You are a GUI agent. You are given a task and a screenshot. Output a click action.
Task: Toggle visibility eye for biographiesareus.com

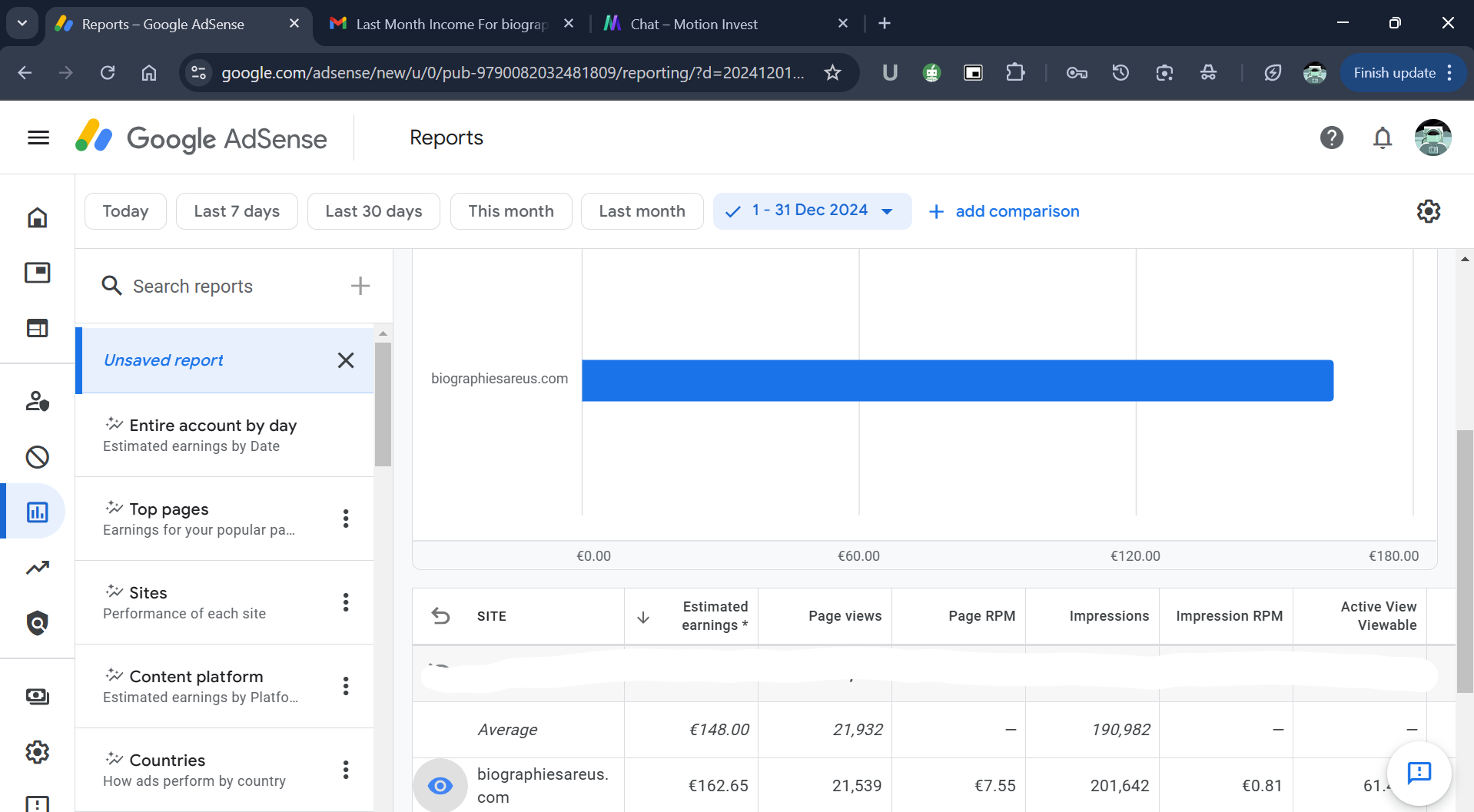pos(440,785)
